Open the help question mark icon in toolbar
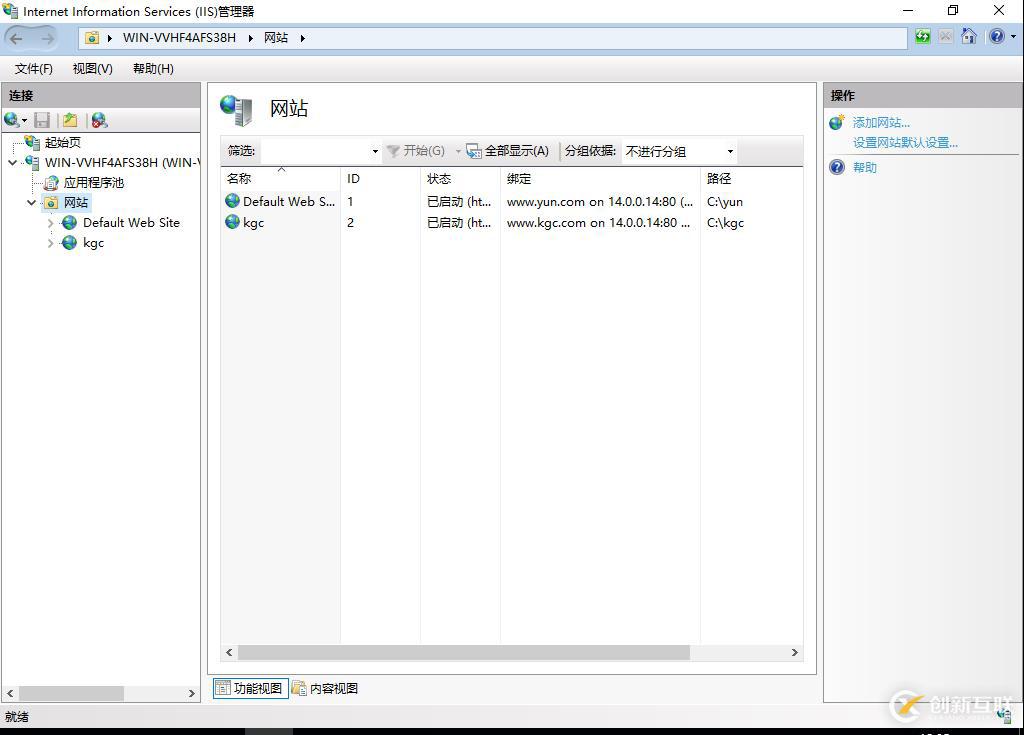Image resolution: width=1024 pixels, height=735 pixels. pyautogui.click(x=997, y=37)
